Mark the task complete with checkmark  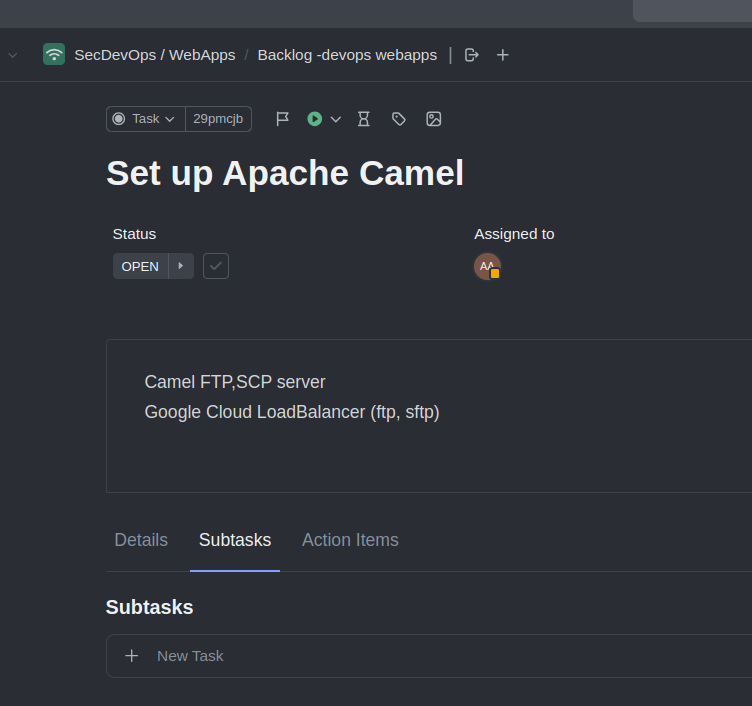(x=216, y=266)
